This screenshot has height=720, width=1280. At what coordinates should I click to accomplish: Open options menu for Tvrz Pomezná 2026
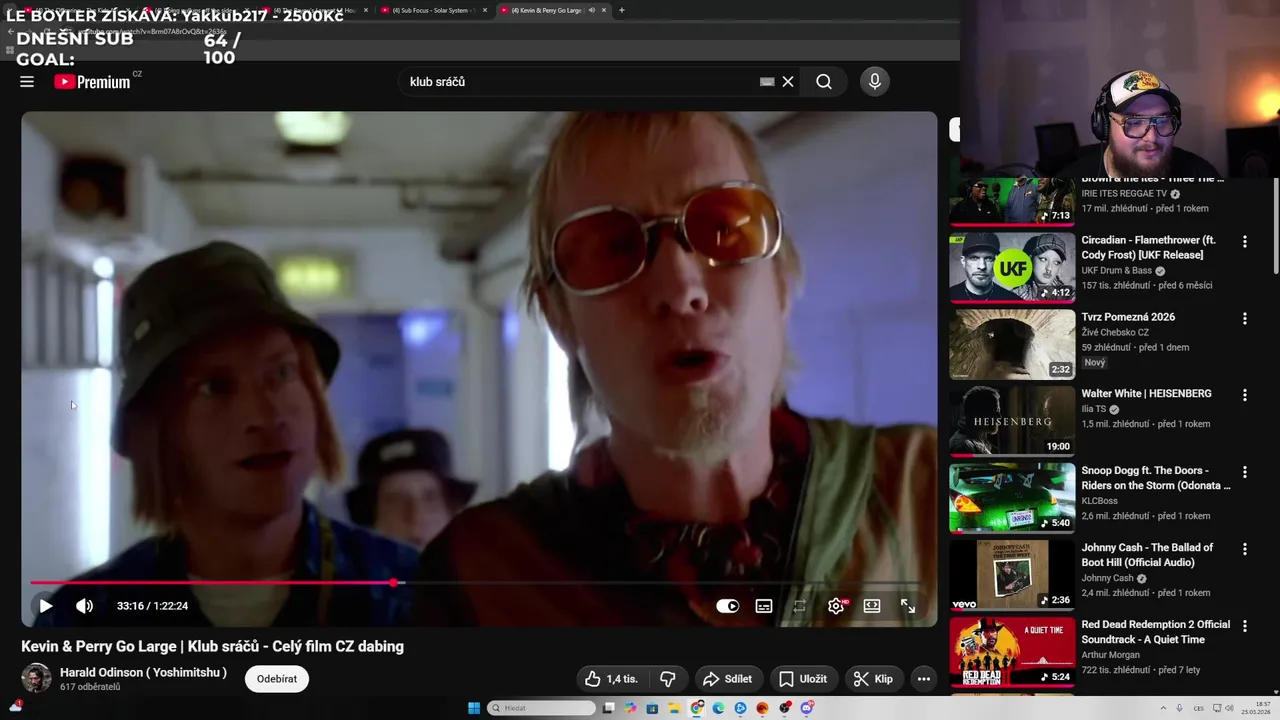click(1245, 319)
